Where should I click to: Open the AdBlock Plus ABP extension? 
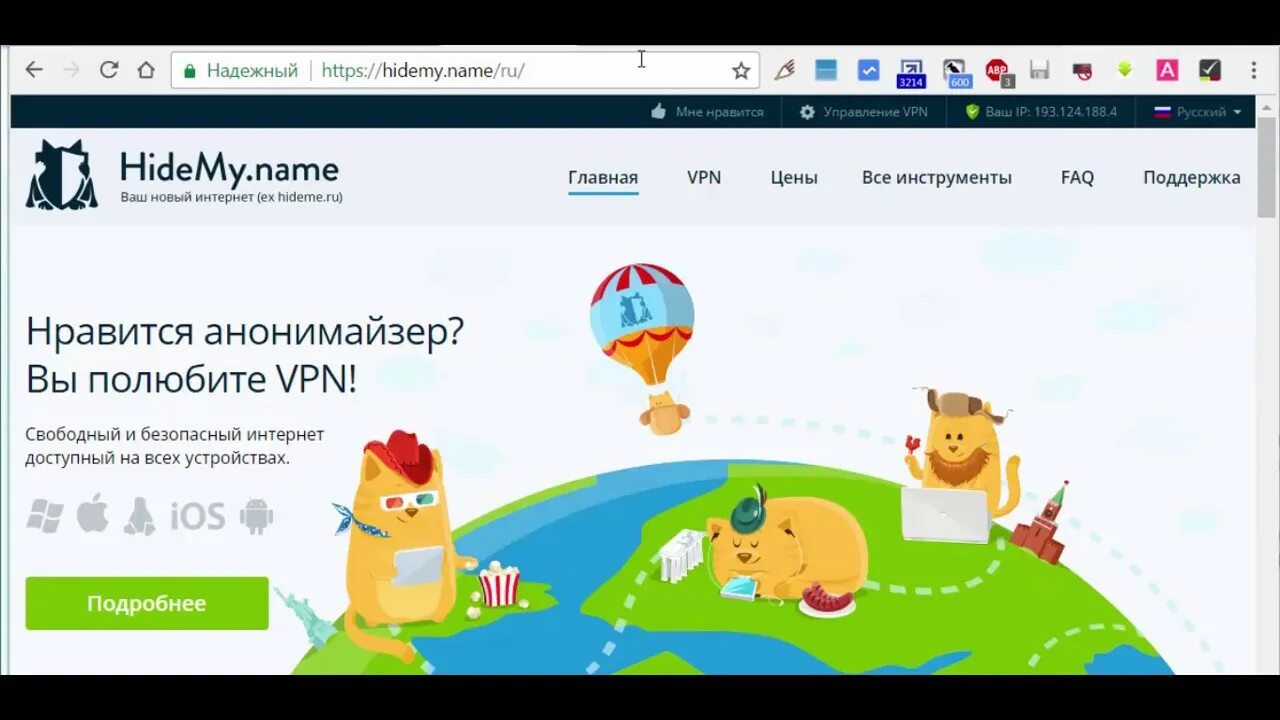[998, 72]
